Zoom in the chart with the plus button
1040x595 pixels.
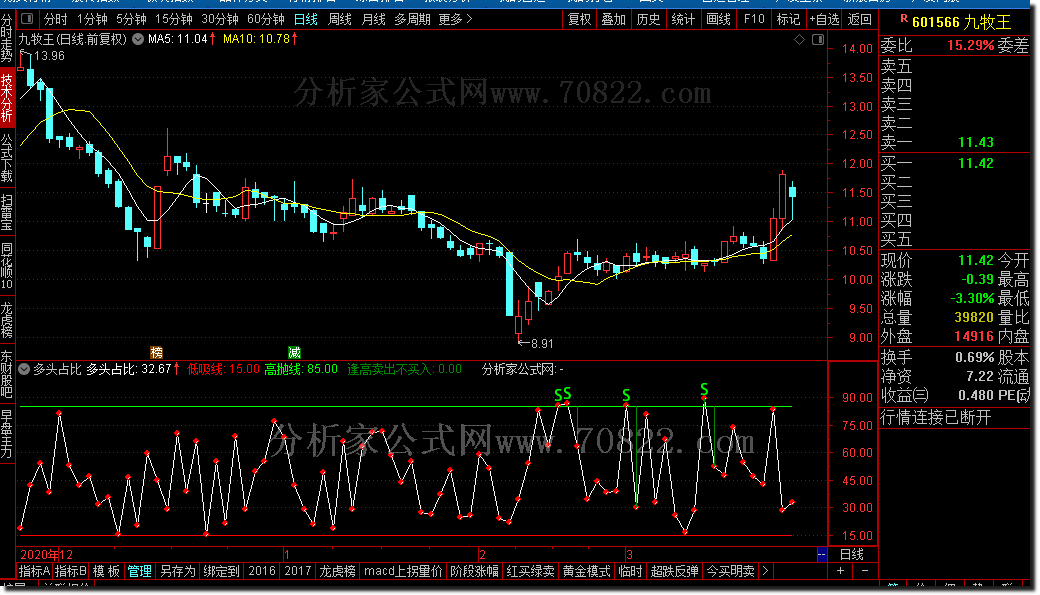(x=840, y=570)
